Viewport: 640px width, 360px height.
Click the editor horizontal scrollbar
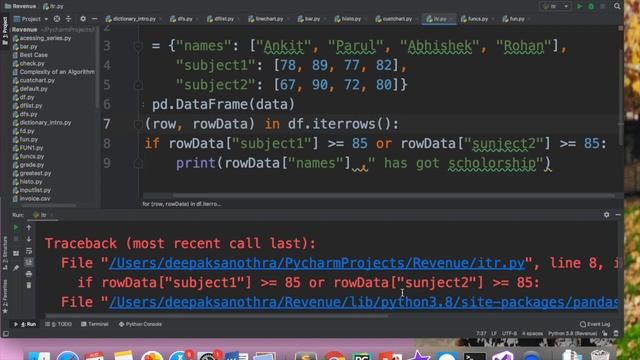click(393, 196)
